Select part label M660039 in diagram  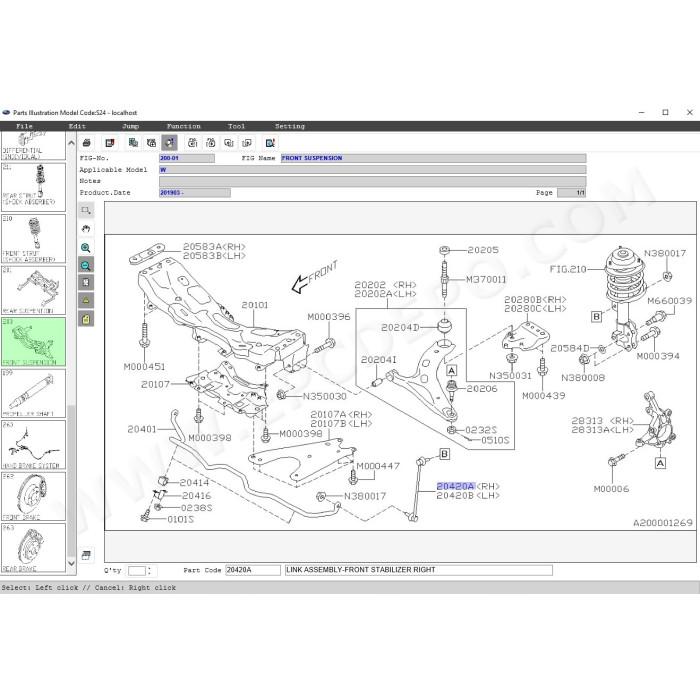(x=669, y=301)
